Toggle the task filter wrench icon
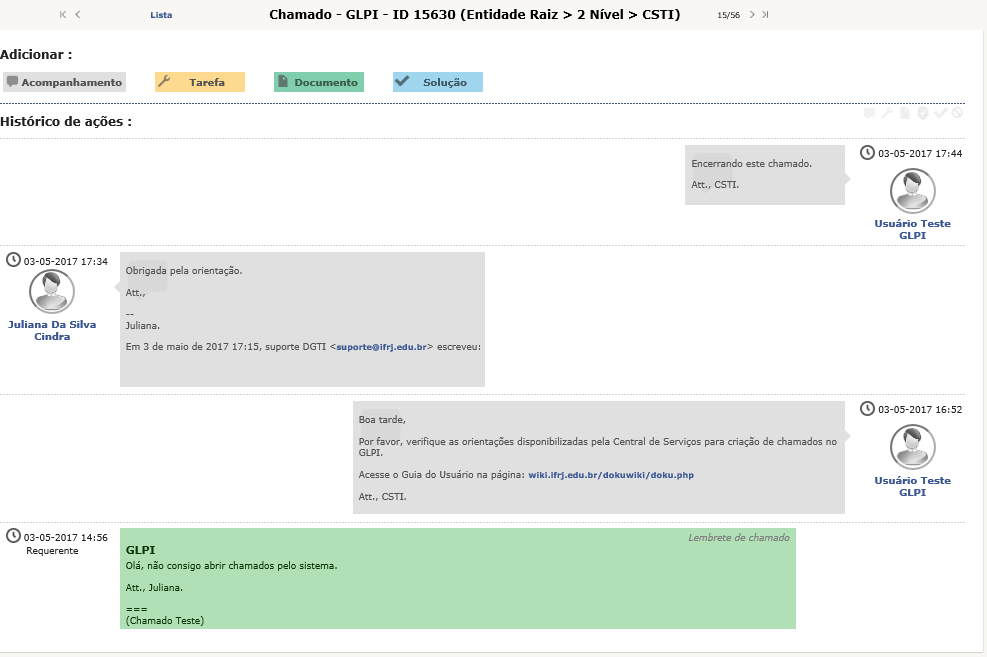Image resolution: width=987 pixels, height=657 pixels. tap(886, 113)
